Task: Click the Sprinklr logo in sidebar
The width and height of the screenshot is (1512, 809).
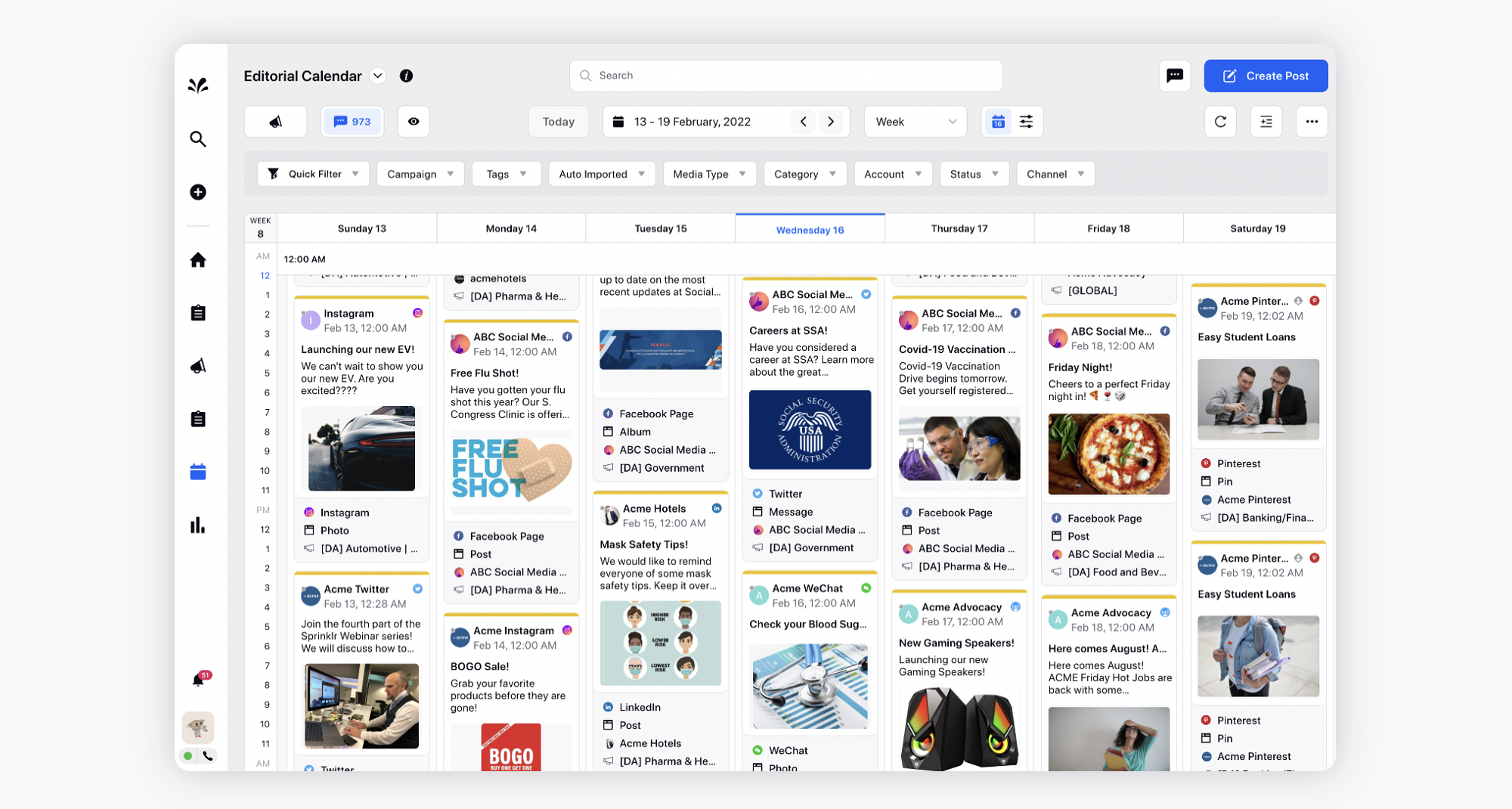Action: [198, 85]
